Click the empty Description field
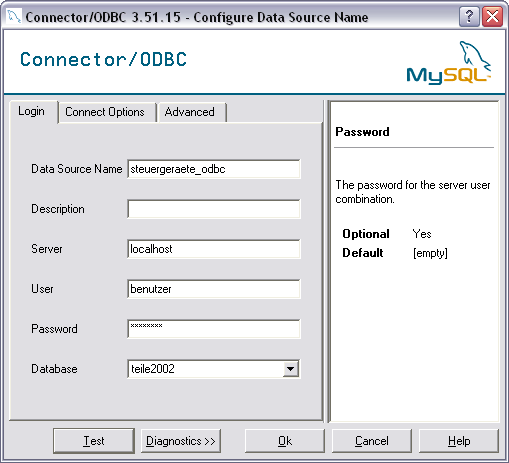The width and height of the screenshot is (509, 463). point(214,209)
